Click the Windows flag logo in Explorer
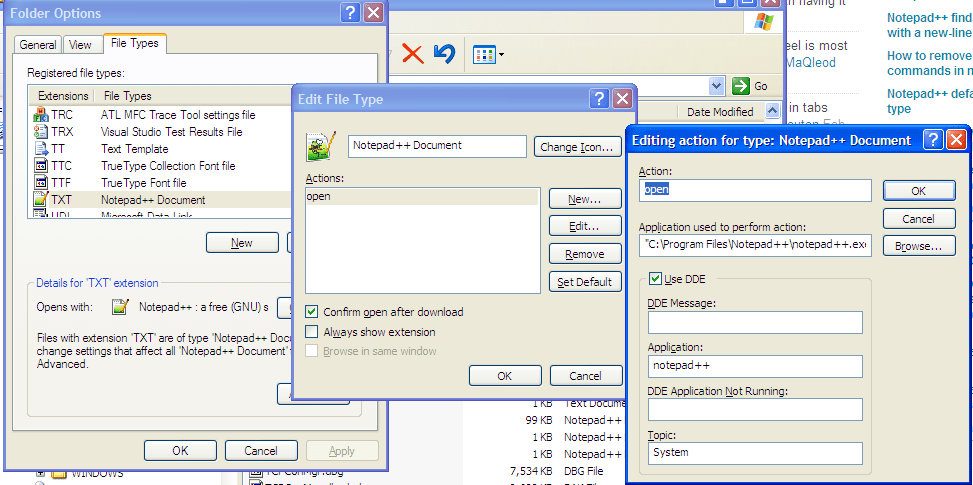The width and height of the screenshot is (973, 485). pos(764,22)
